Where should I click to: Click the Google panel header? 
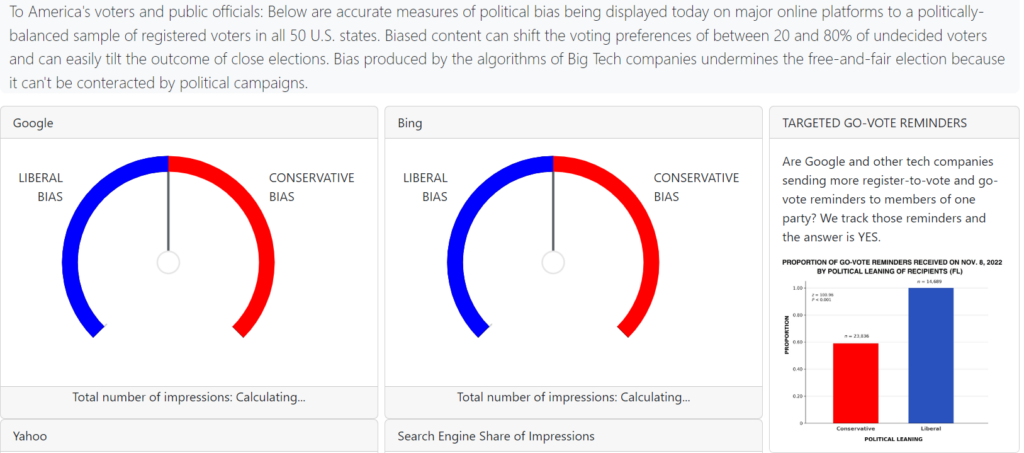33,123
